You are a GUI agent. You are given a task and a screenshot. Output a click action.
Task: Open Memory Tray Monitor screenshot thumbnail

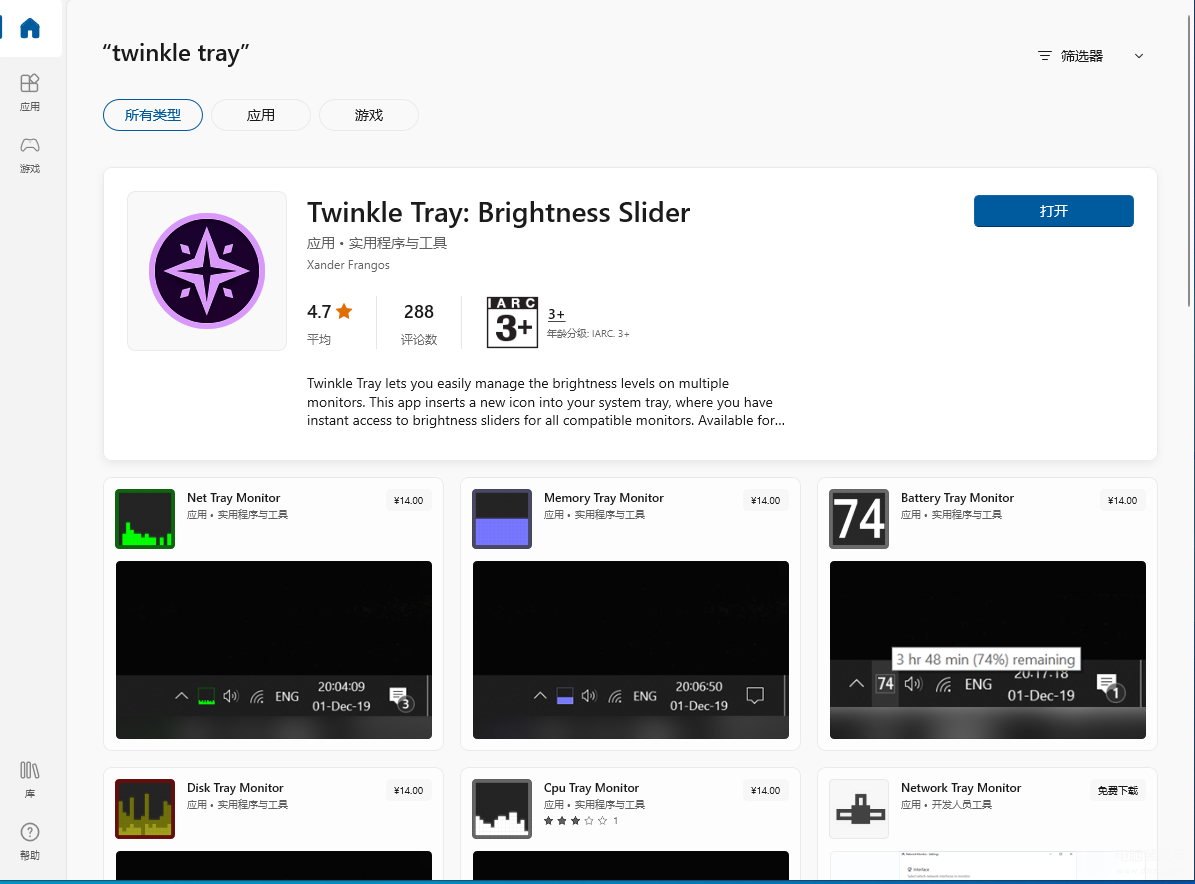click(x=630, y=650)
